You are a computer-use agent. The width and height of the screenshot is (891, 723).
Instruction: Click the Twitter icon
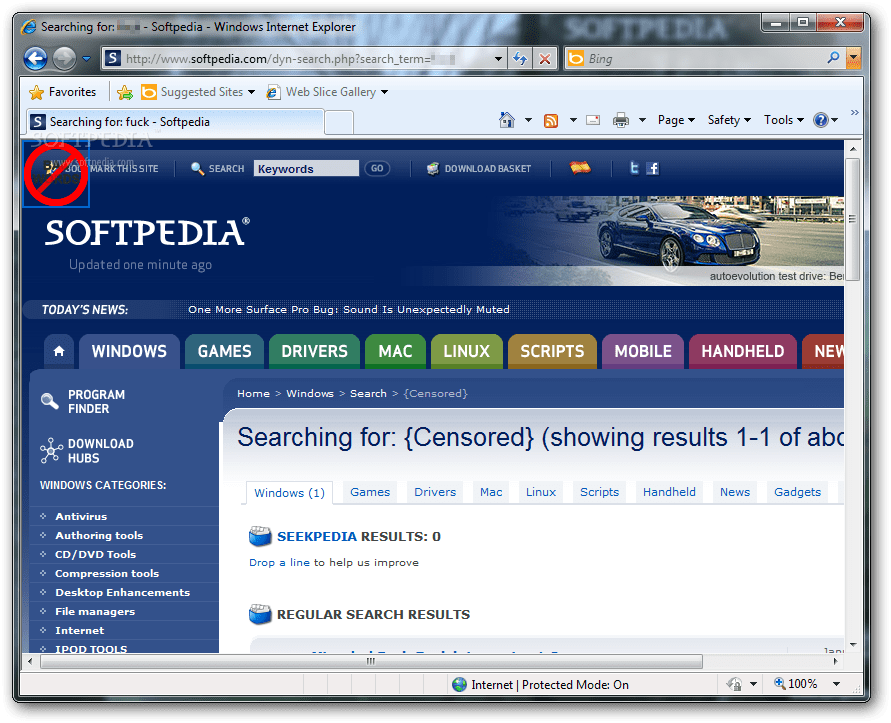pyautogui.click(x=634, y=168)
